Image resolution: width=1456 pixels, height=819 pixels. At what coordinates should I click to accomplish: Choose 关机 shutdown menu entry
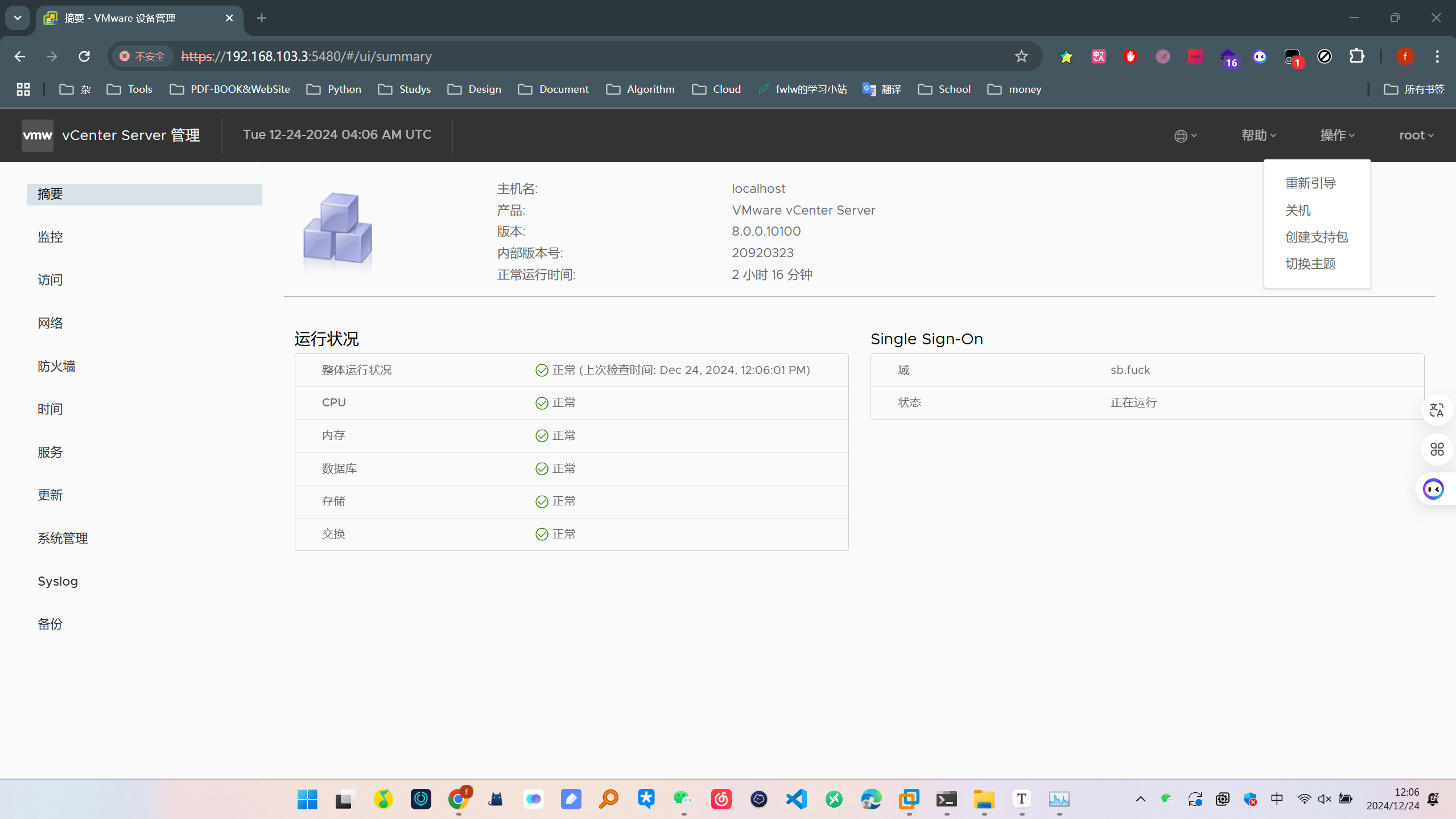pos(1298,211)
